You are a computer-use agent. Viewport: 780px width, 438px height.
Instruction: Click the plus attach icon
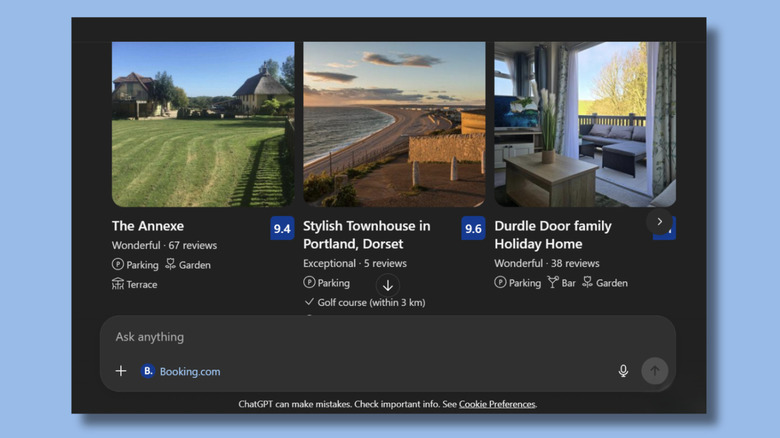tap(121, 371)
